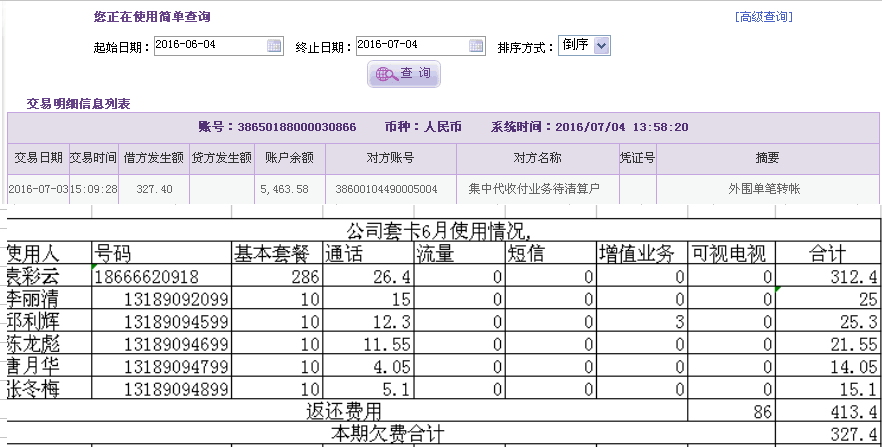The image size is (882, 447).
Task: Click the 摘要 column header
Action: tap(767, 158)
